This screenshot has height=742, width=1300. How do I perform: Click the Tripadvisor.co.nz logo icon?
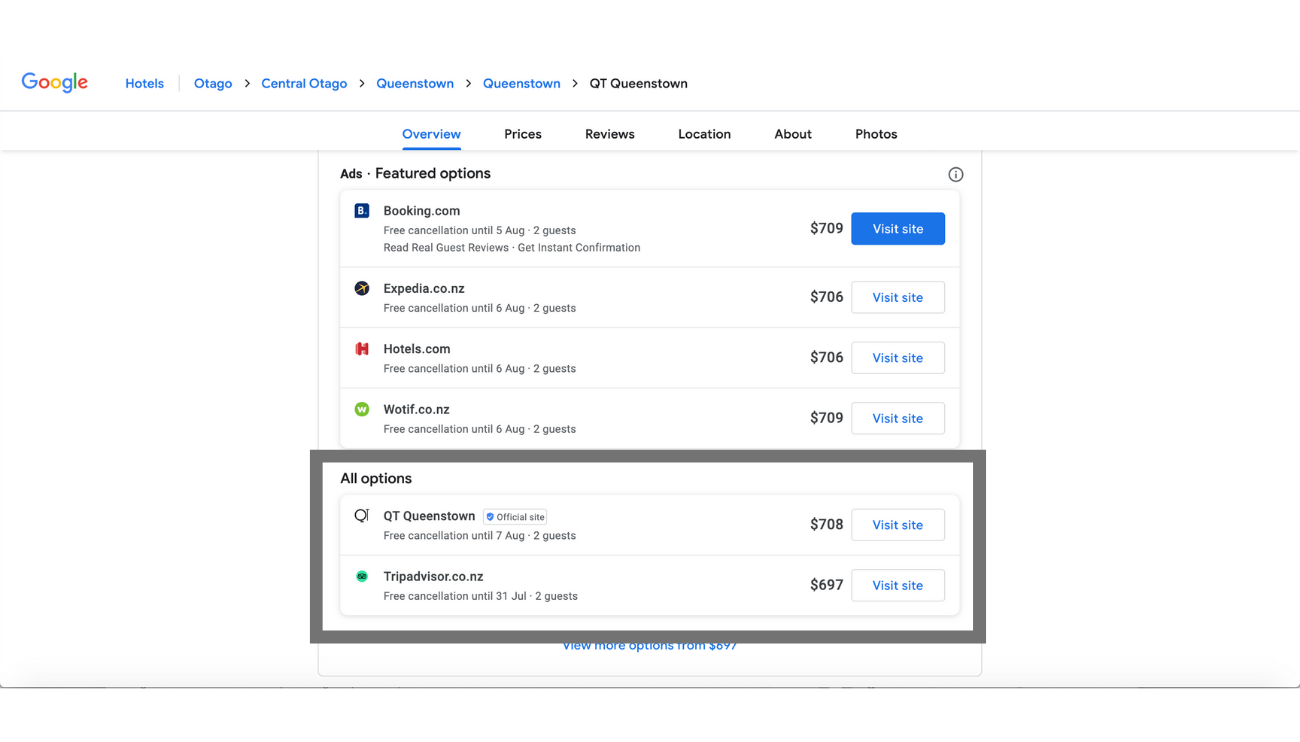point(362,576)
